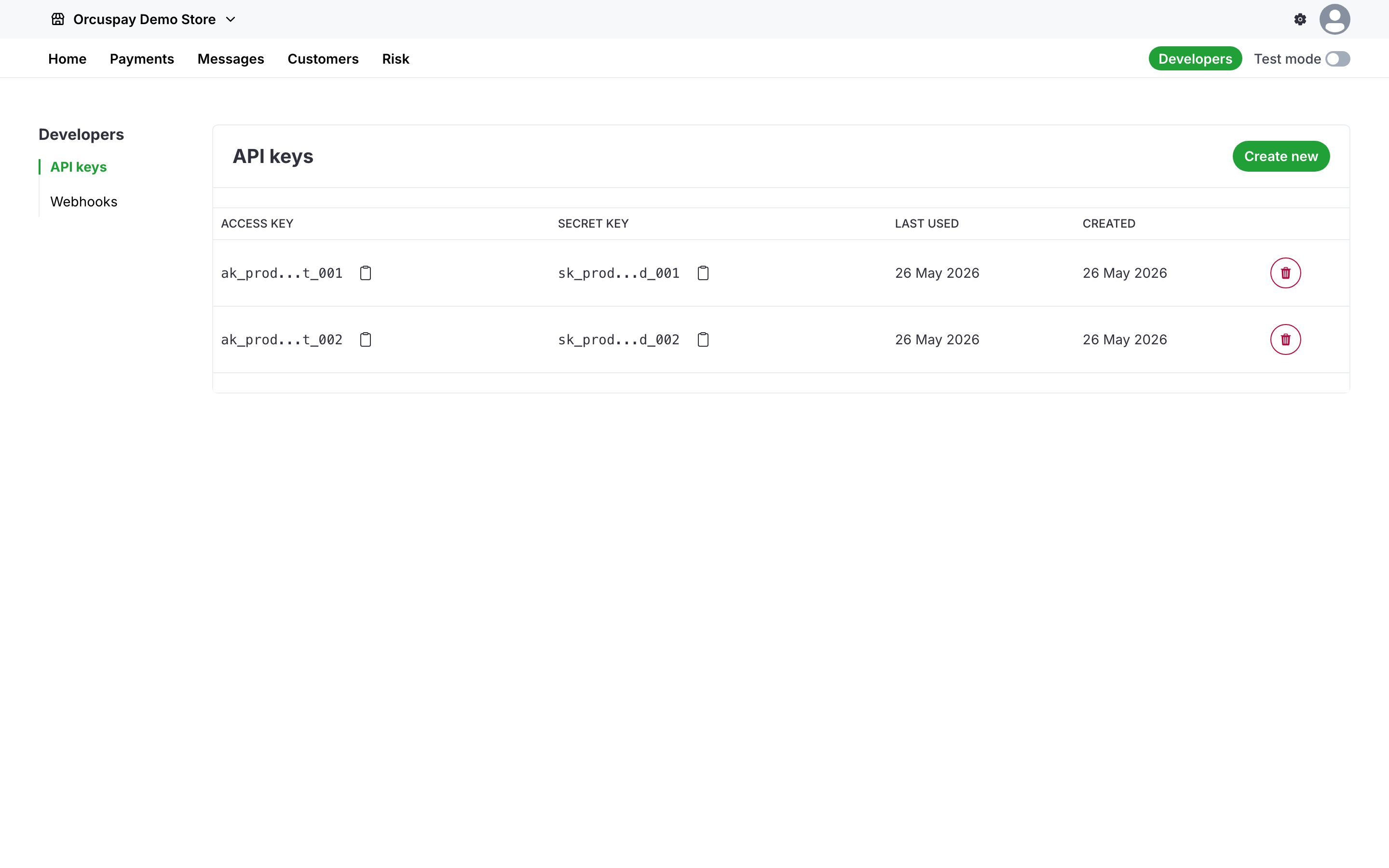Click the store icon beside Orcuspay Demo Store
Image resolution: width=1389 pixels, height=868 pixels.
tap(58, 19)
